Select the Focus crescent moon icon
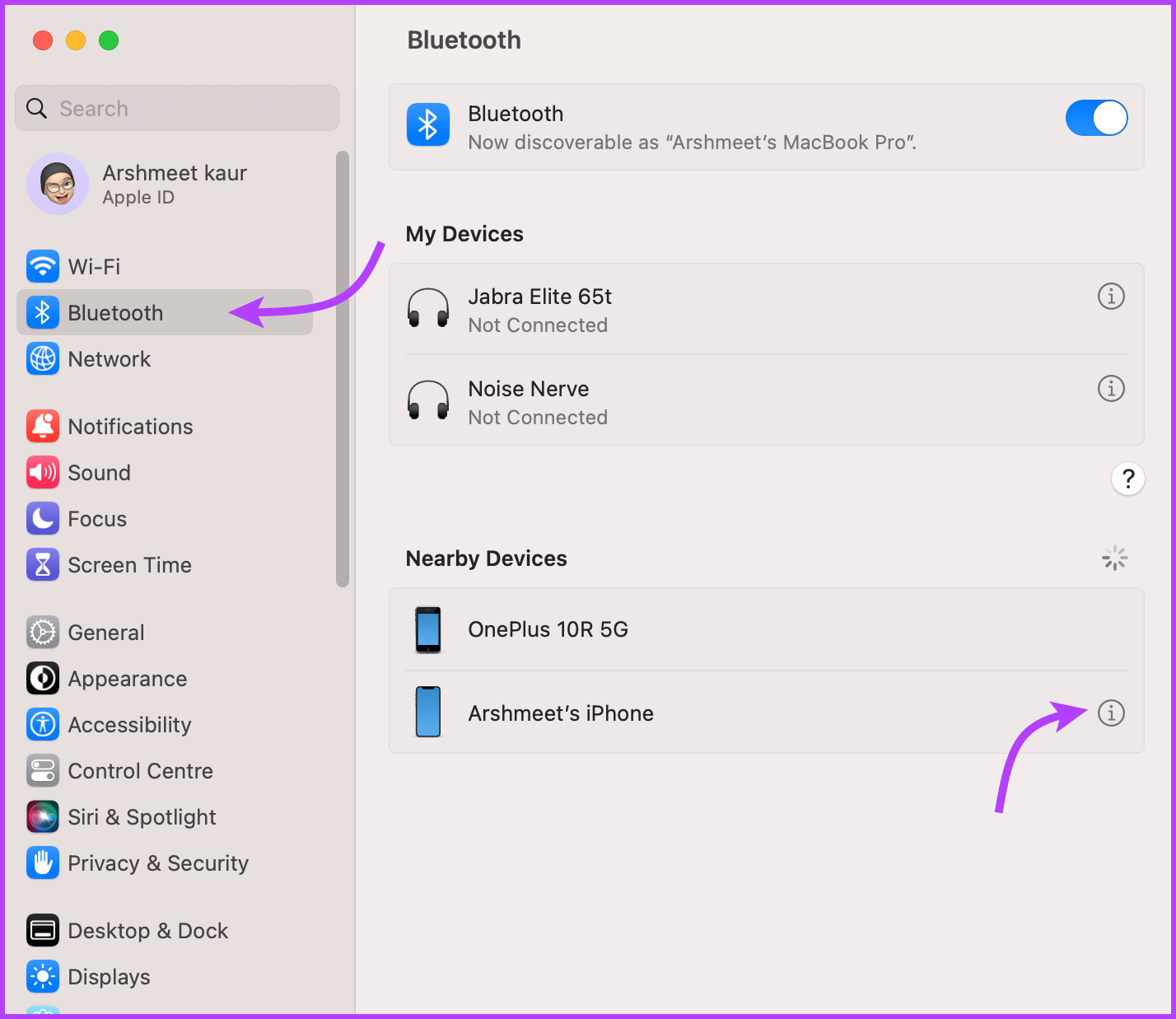This screenshot has height=1019, width=1176. click(43, 518)
